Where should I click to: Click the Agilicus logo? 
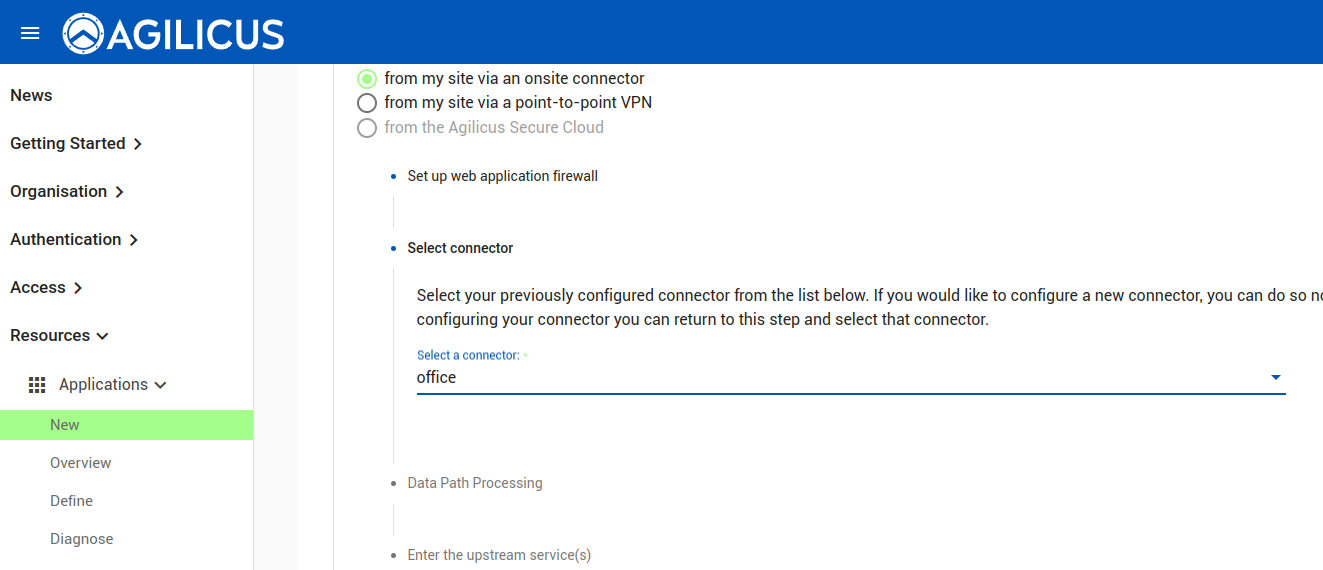(173, 33)
